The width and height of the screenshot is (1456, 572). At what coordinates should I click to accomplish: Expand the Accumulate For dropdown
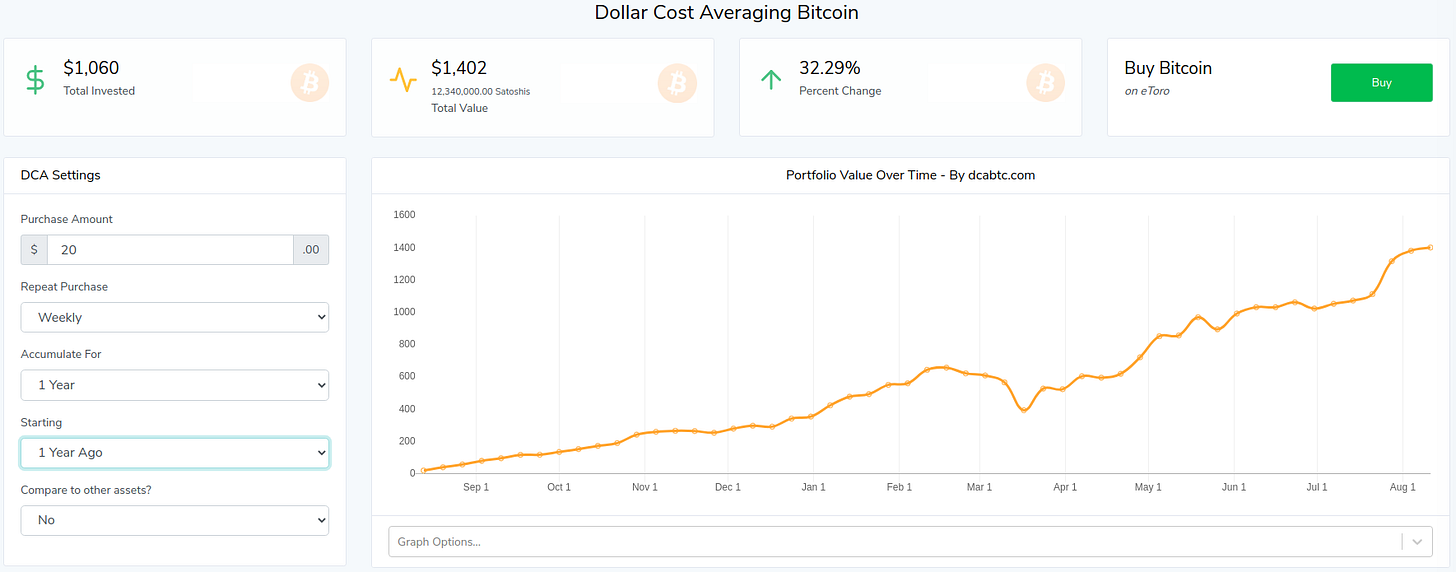pyautogui.click(x=175, y=385)
